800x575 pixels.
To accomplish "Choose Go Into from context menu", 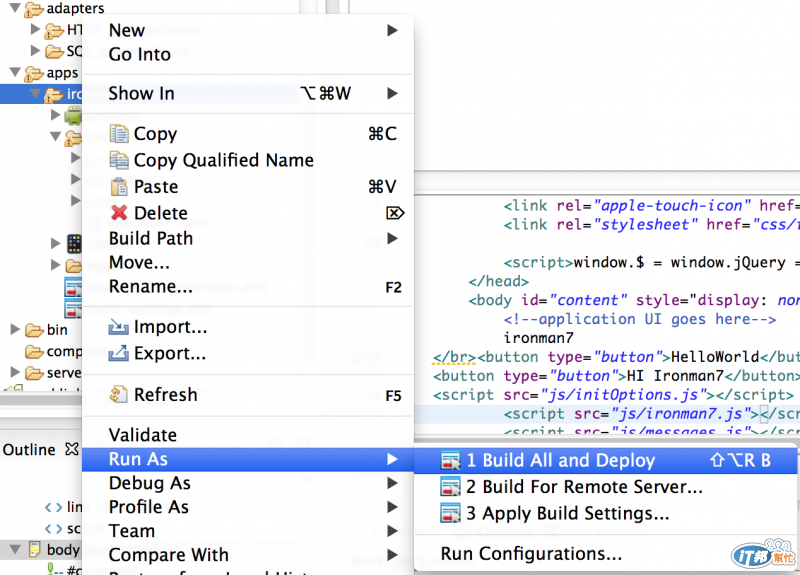I will coord(247,54).
